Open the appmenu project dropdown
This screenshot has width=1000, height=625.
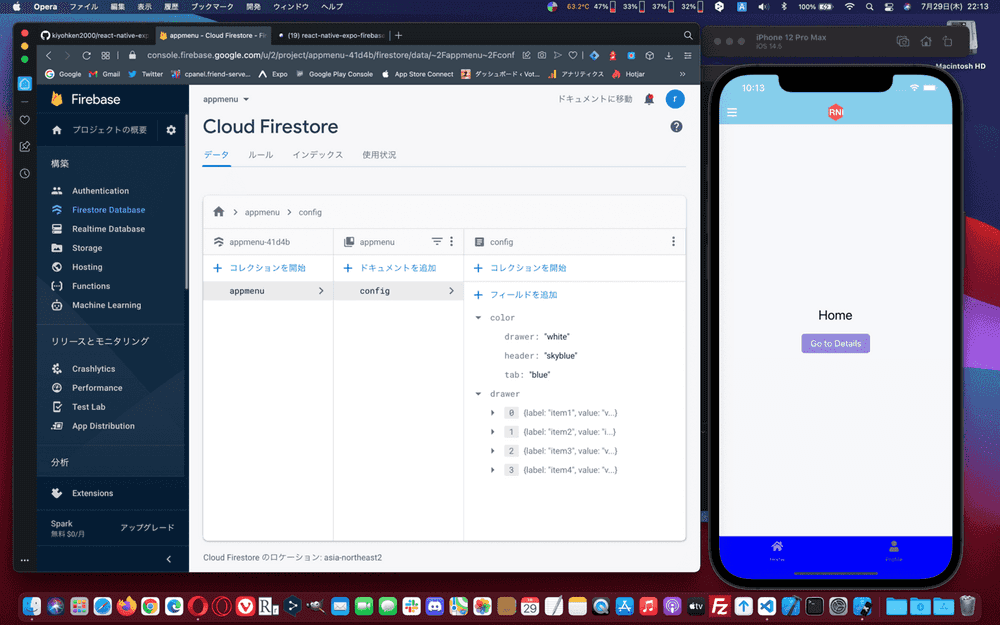coord(226,99)
